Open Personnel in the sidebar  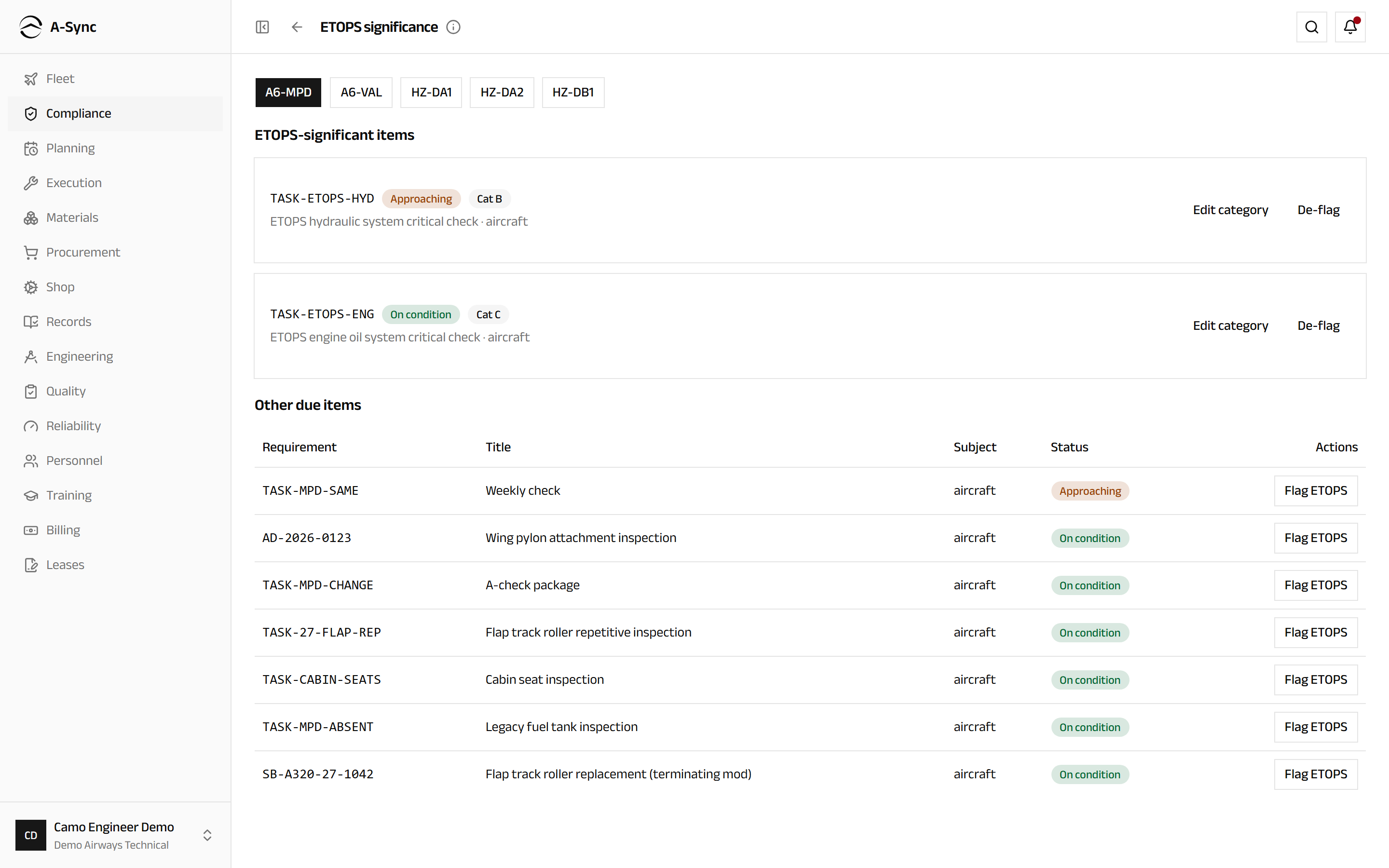pyautogui.click(x=115, y=461)
